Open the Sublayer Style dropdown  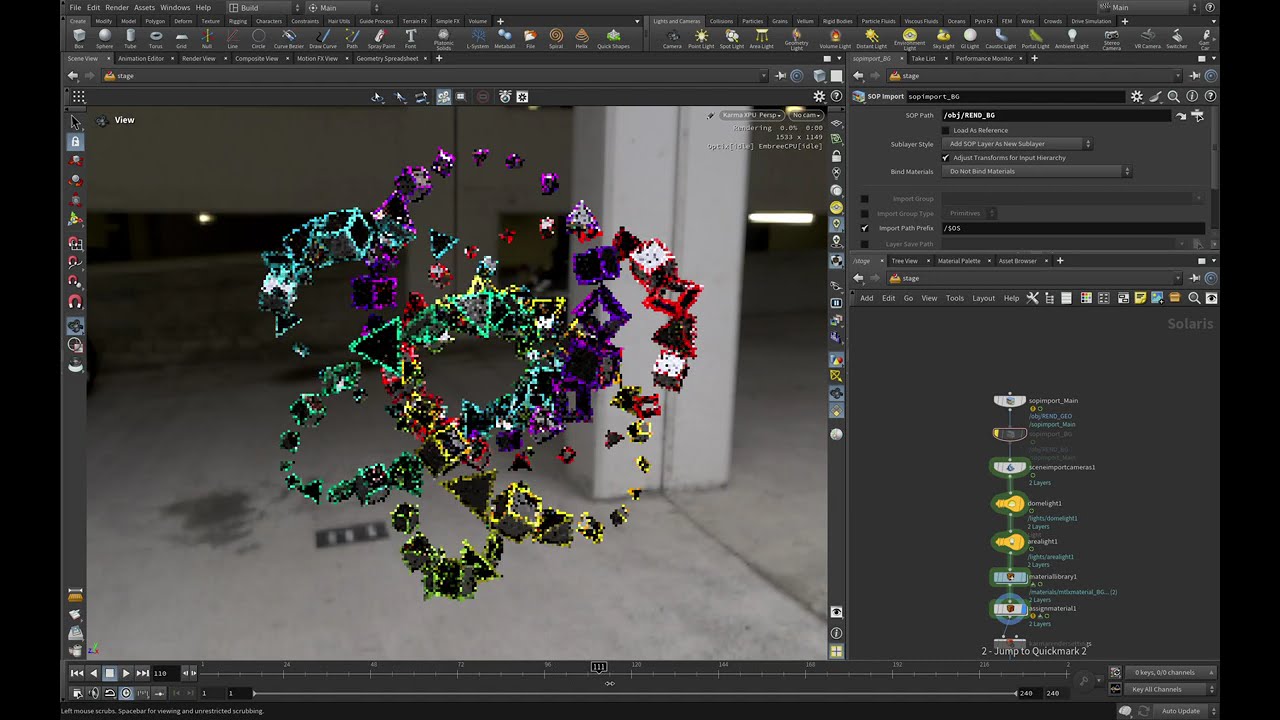(1018, 144)
